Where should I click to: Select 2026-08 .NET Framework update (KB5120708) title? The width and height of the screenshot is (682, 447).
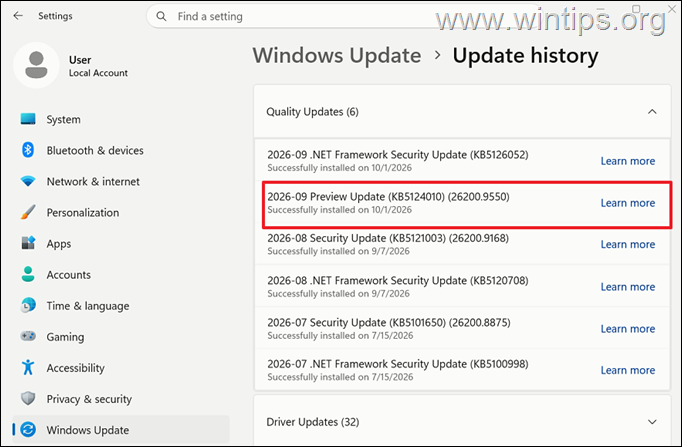pos(398,280)
